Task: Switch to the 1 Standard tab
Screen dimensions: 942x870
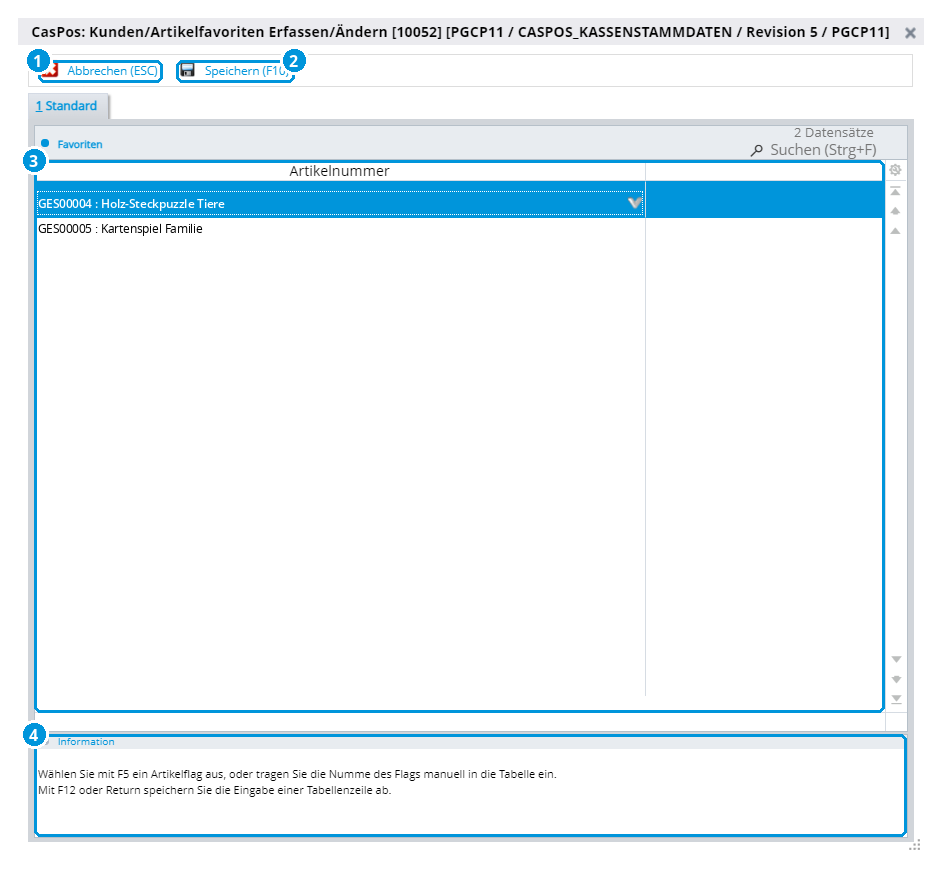Action: 67,106
